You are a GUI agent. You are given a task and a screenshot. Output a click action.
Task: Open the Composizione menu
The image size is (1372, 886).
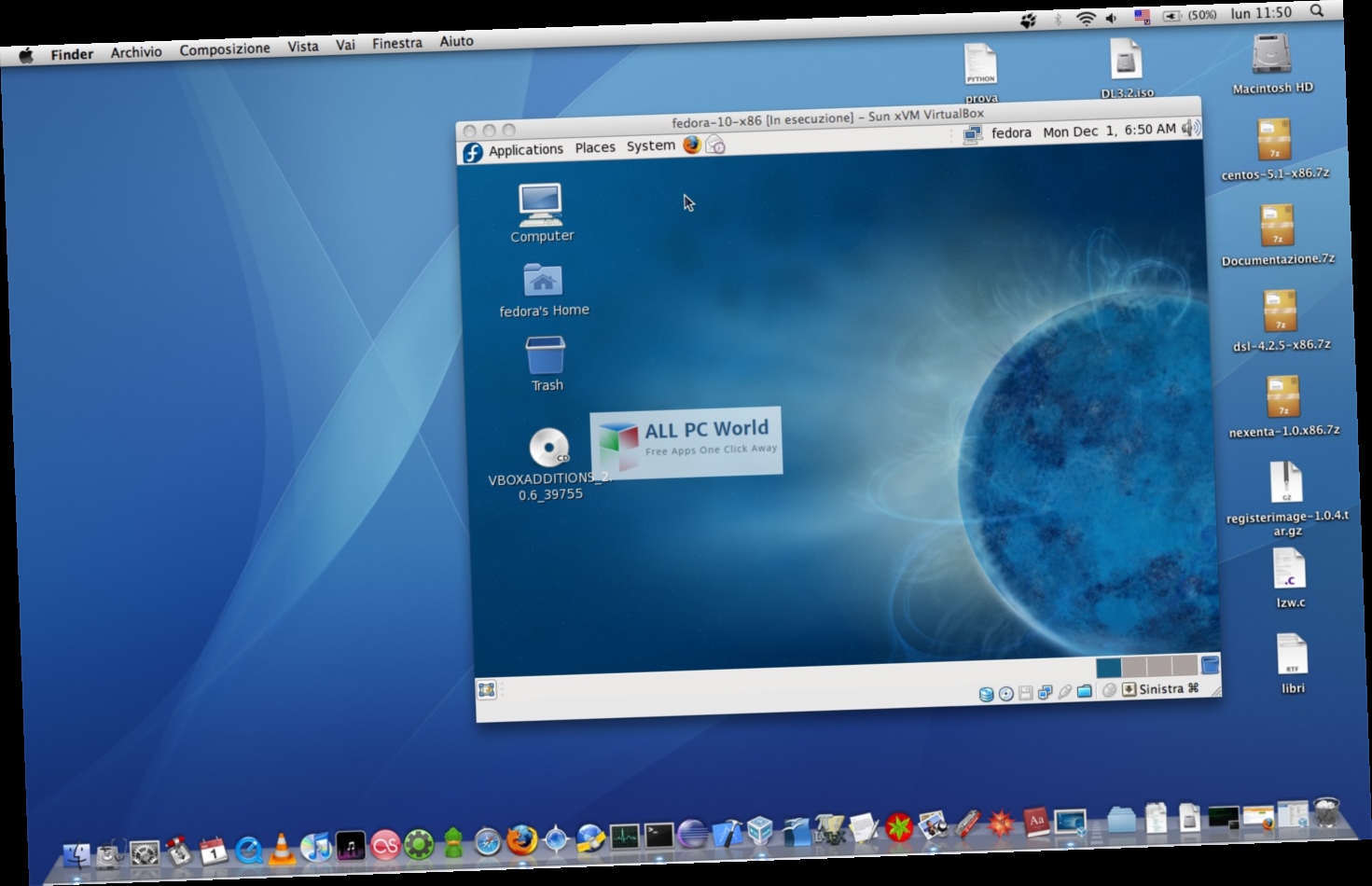[x=225, y=48]
